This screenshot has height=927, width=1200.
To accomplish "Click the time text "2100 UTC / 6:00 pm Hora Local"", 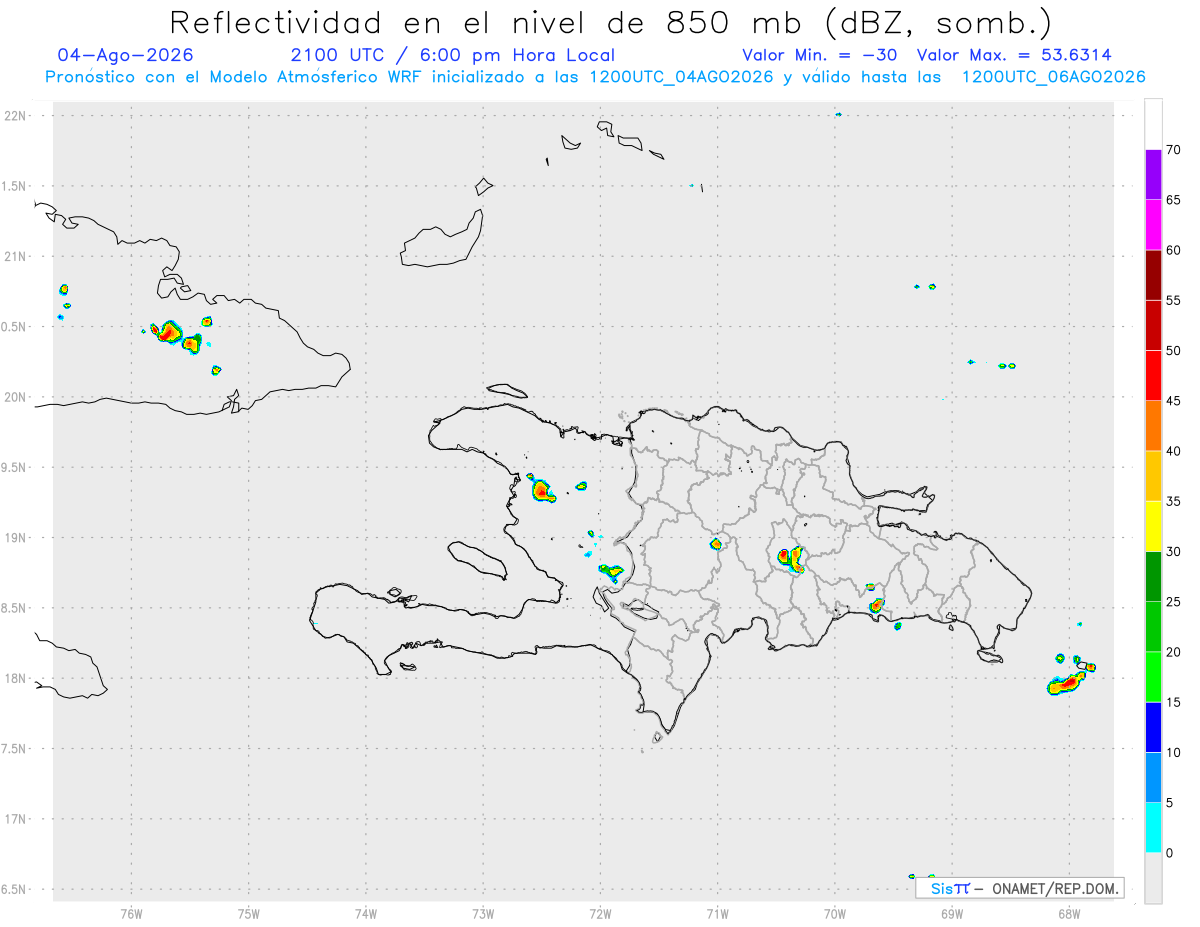I will pos(452,55).
